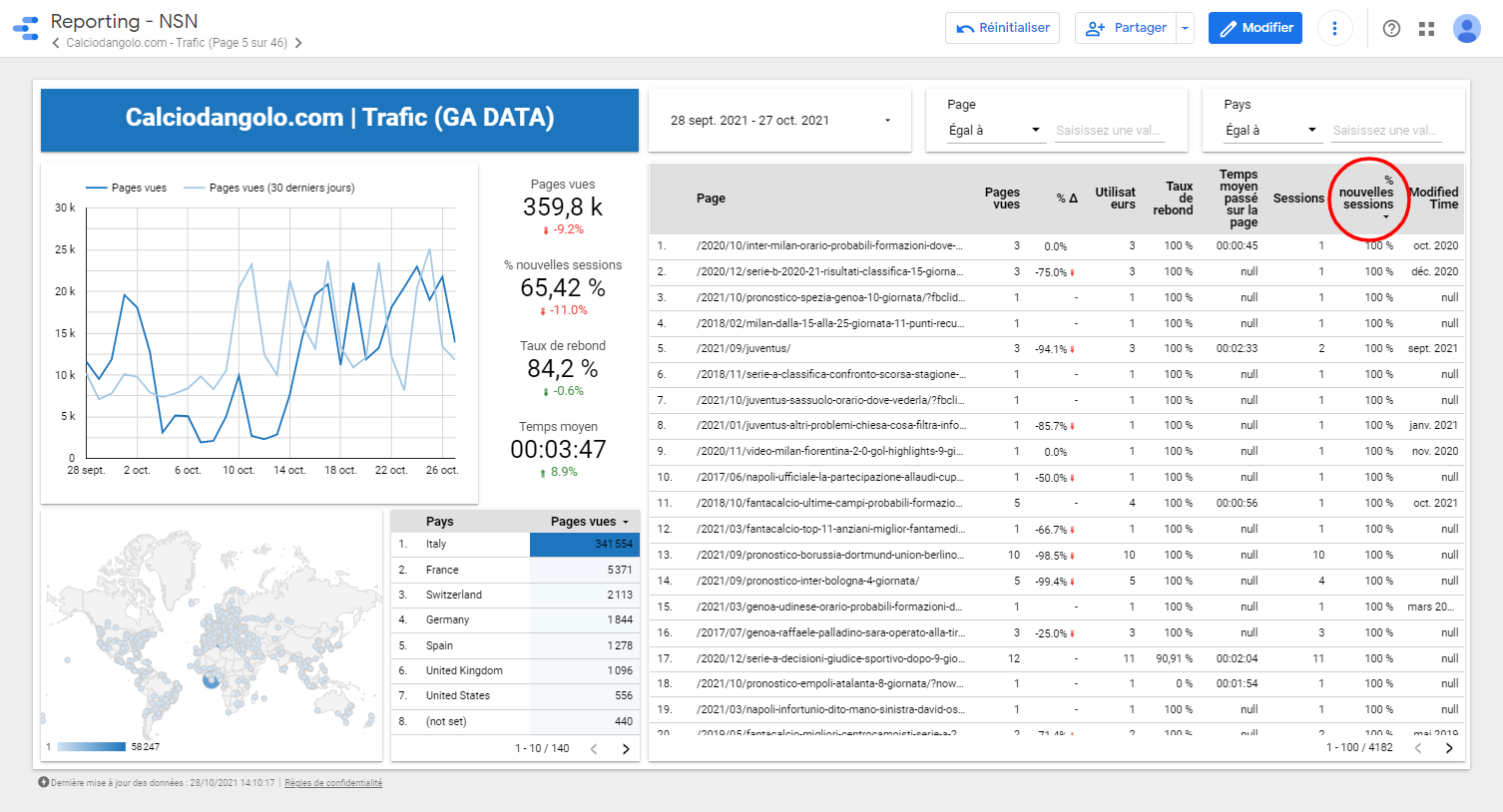Open the Google apps grid icon

(1426, 29)
